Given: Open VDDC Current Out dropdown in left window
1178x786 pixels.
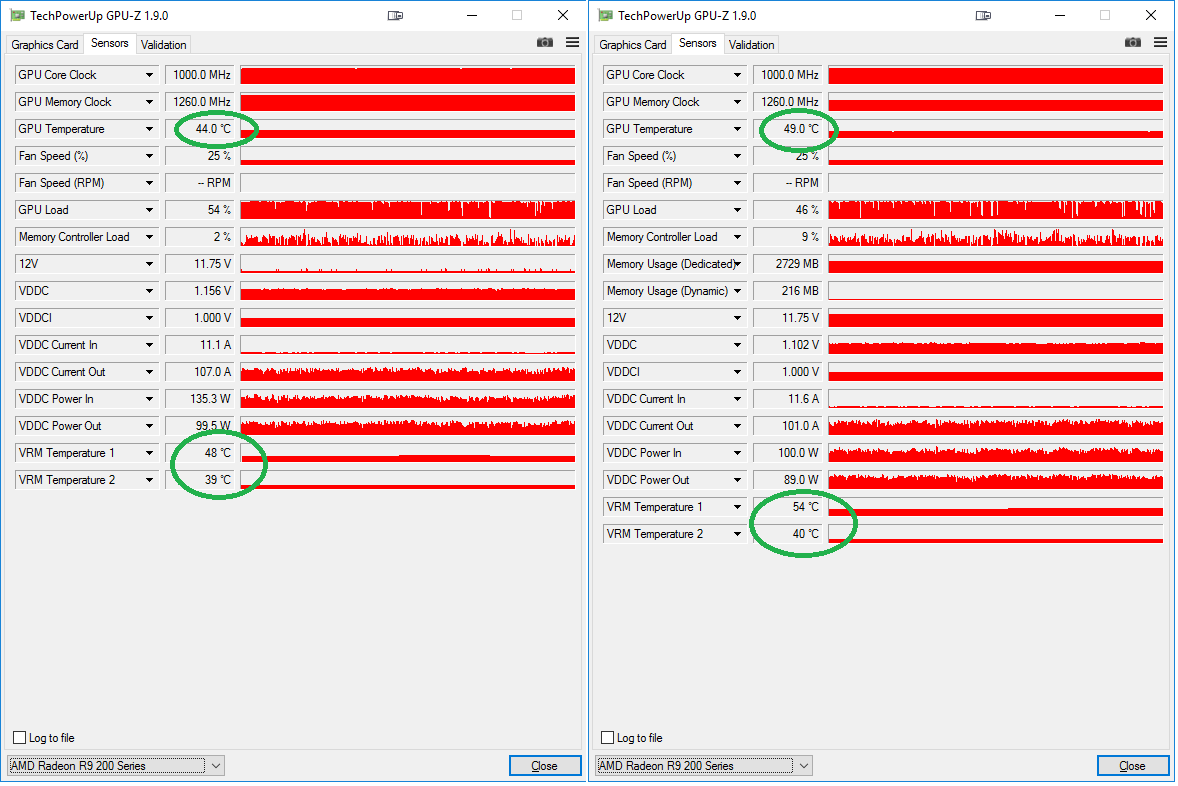Looking at the screenshot, I should pyautogui.click(x=150, y=372).
